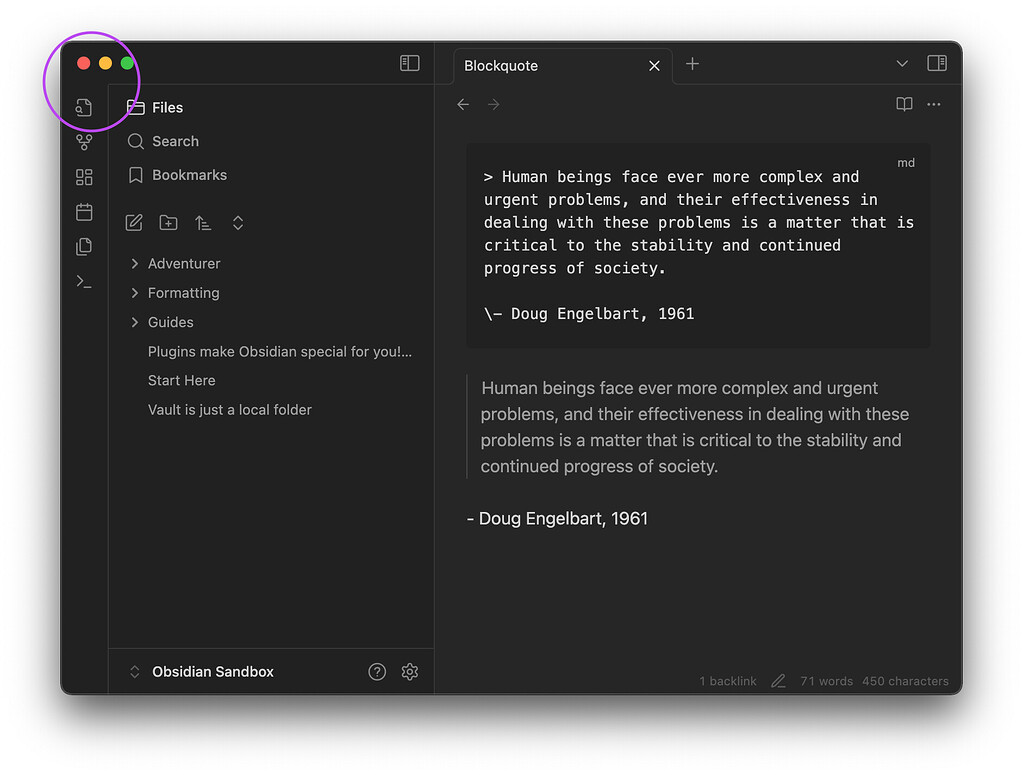The height and width of the screenshot is (775, 1023).
Task: Open the terminal icon in the ribbon
Action: [x=84, y=281]
